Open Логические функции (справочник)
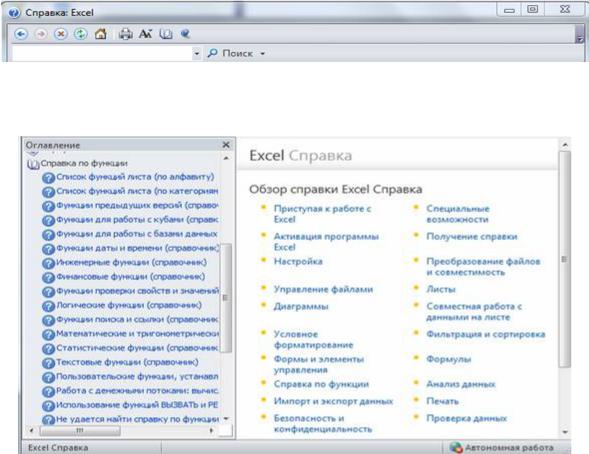The image size is (589, 454). [x=122, y=306]
